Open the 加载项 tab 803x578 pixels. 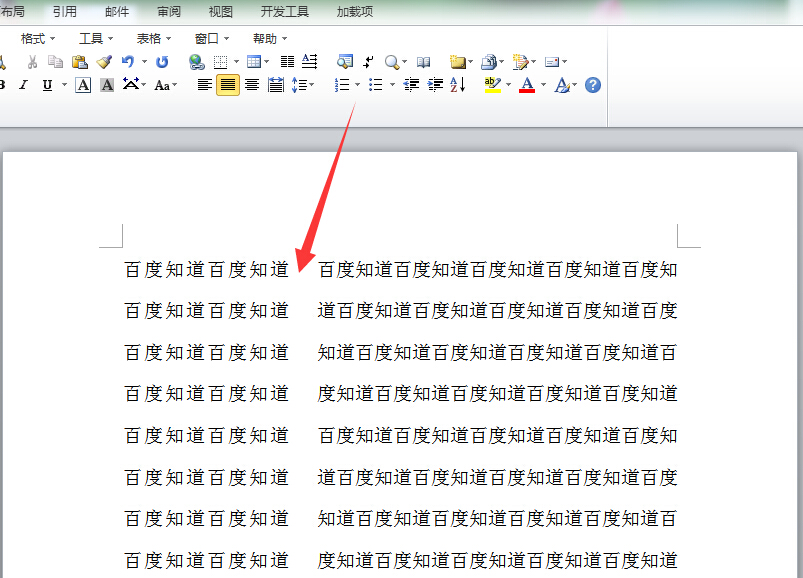[x=354, y=11]
